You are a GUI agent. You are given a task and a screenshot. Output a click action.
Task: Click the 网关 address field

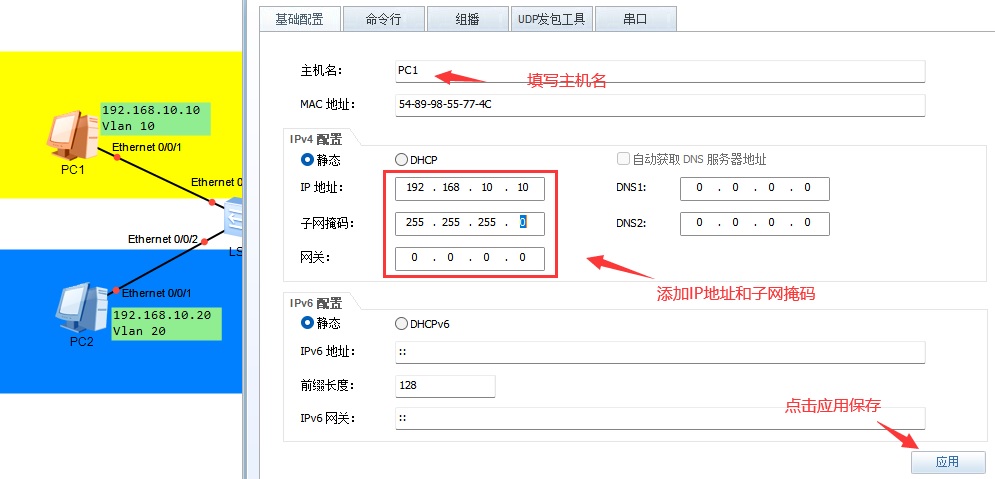pos(470,258)
